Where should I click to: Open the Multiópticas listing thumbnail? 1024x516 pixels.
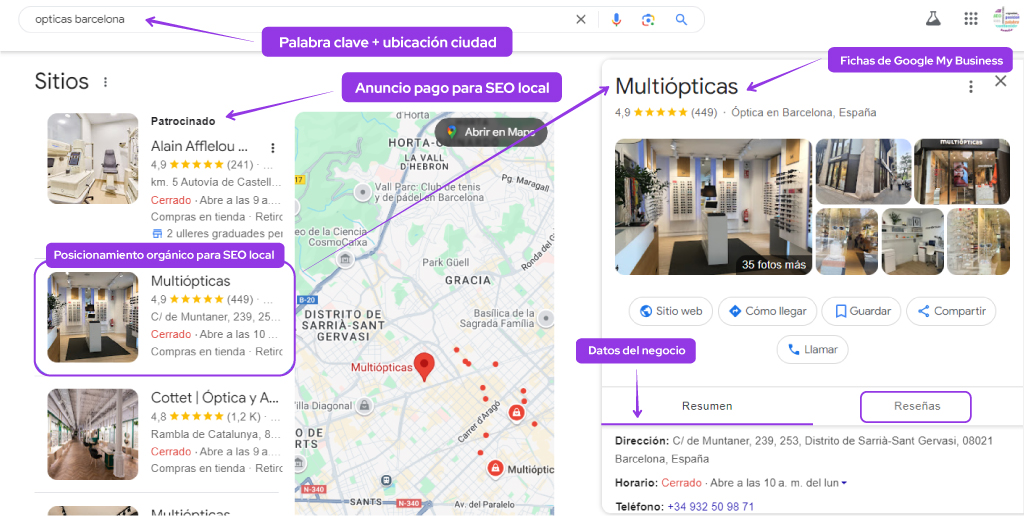(x=93, y=317)
